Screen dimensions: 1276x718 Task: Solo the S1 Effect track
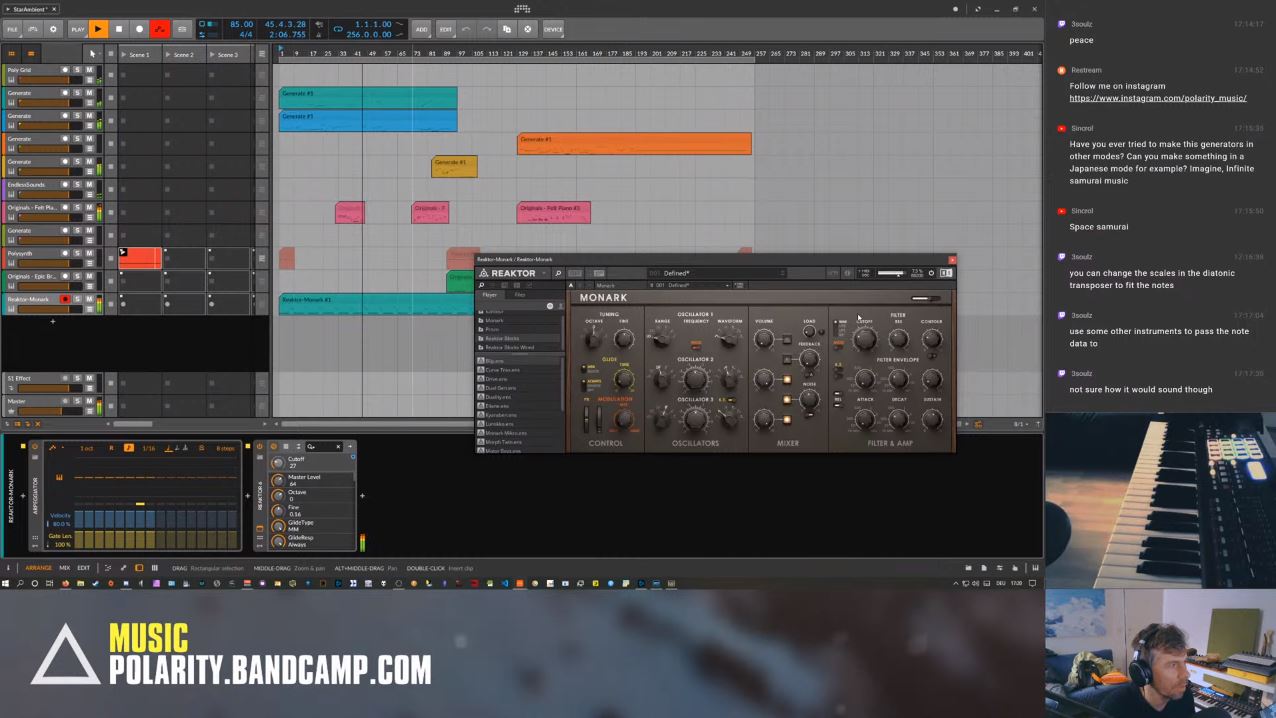tap(77, 378)
